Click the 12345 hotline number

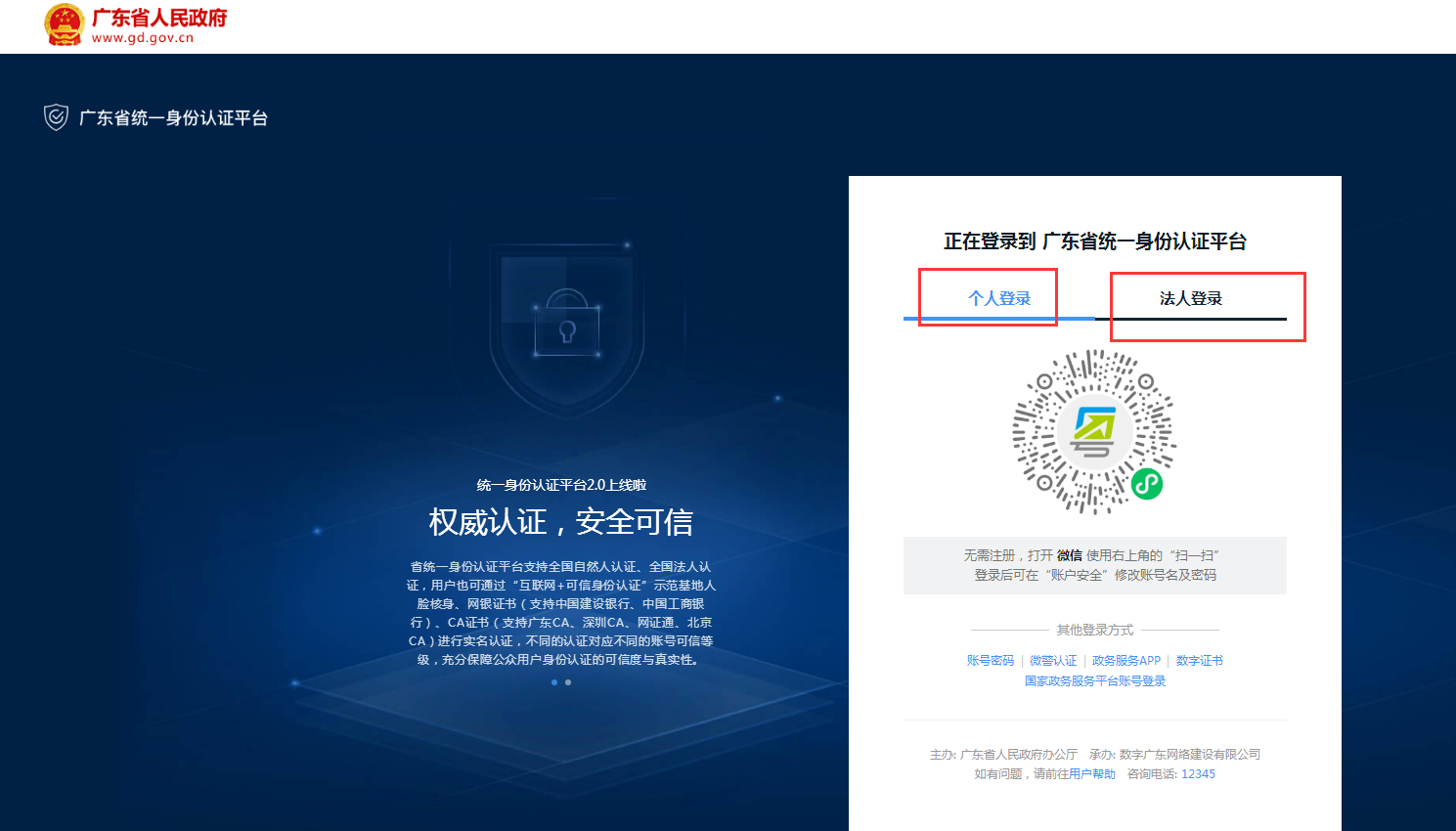(1198, 774)
